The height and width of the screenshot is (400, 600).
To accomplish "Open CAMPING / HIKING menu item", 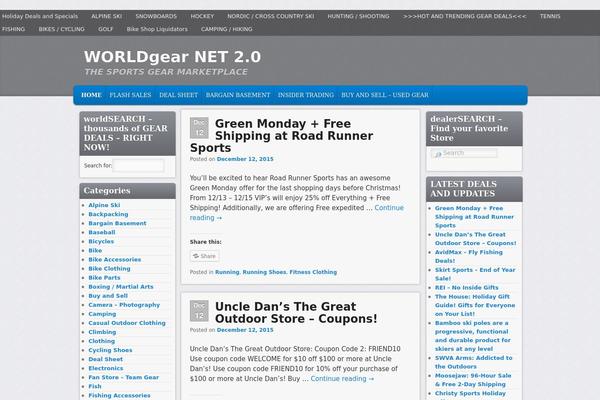I will [227, 29].
